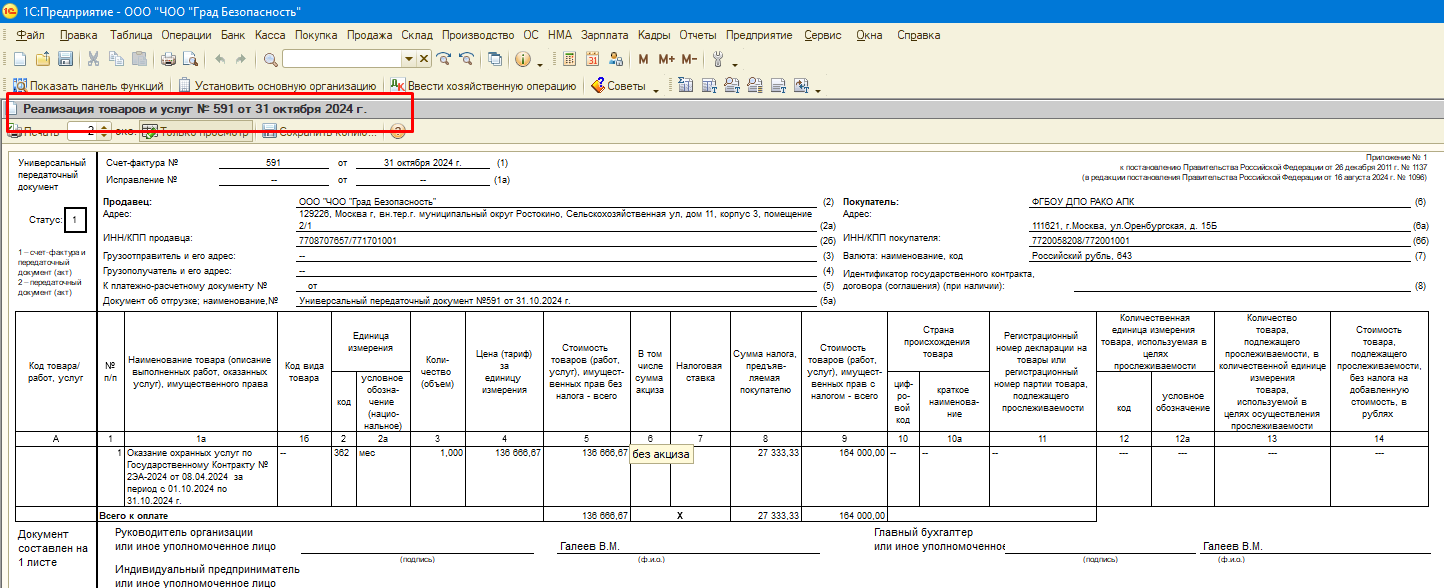
Task: Click 'Универсальный передаточный документ №591' shipment text
Action: tap(433, 300)
